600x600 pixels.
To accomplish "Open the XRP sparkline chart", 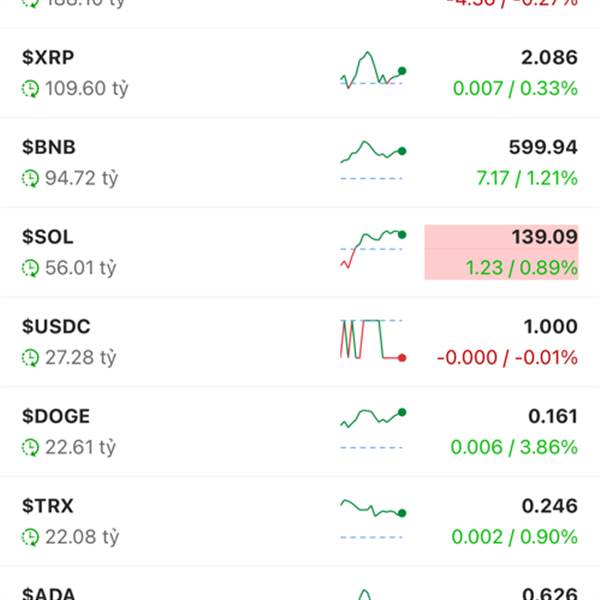I will click(x=373, y=70).
